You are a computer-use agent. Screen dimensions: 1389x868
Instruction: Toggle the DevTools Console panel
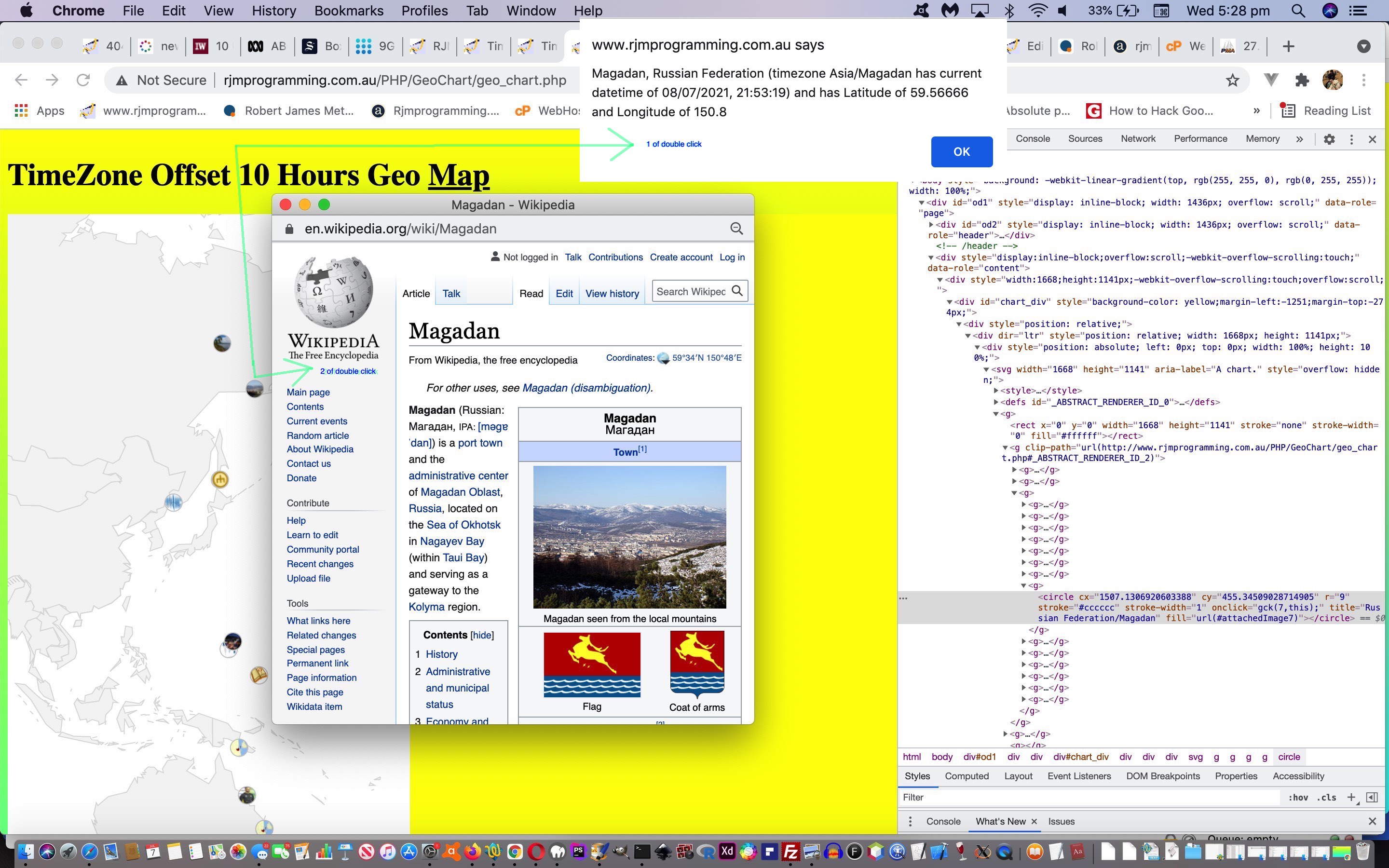point(943,821)
